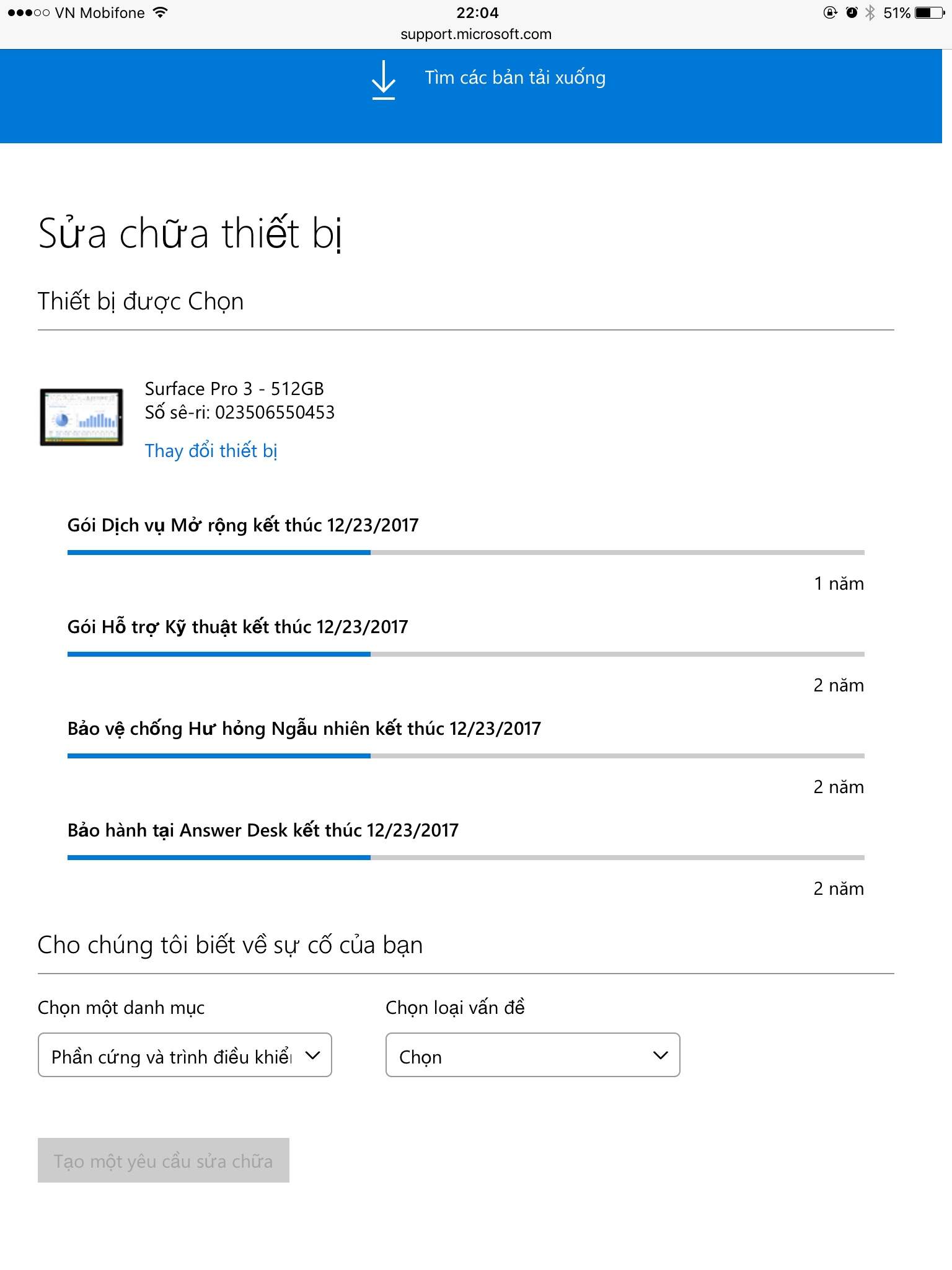Tap the Surface Pro 3 device thumbnail
This screenshot has width=952, height=1270.
(81, 417)
